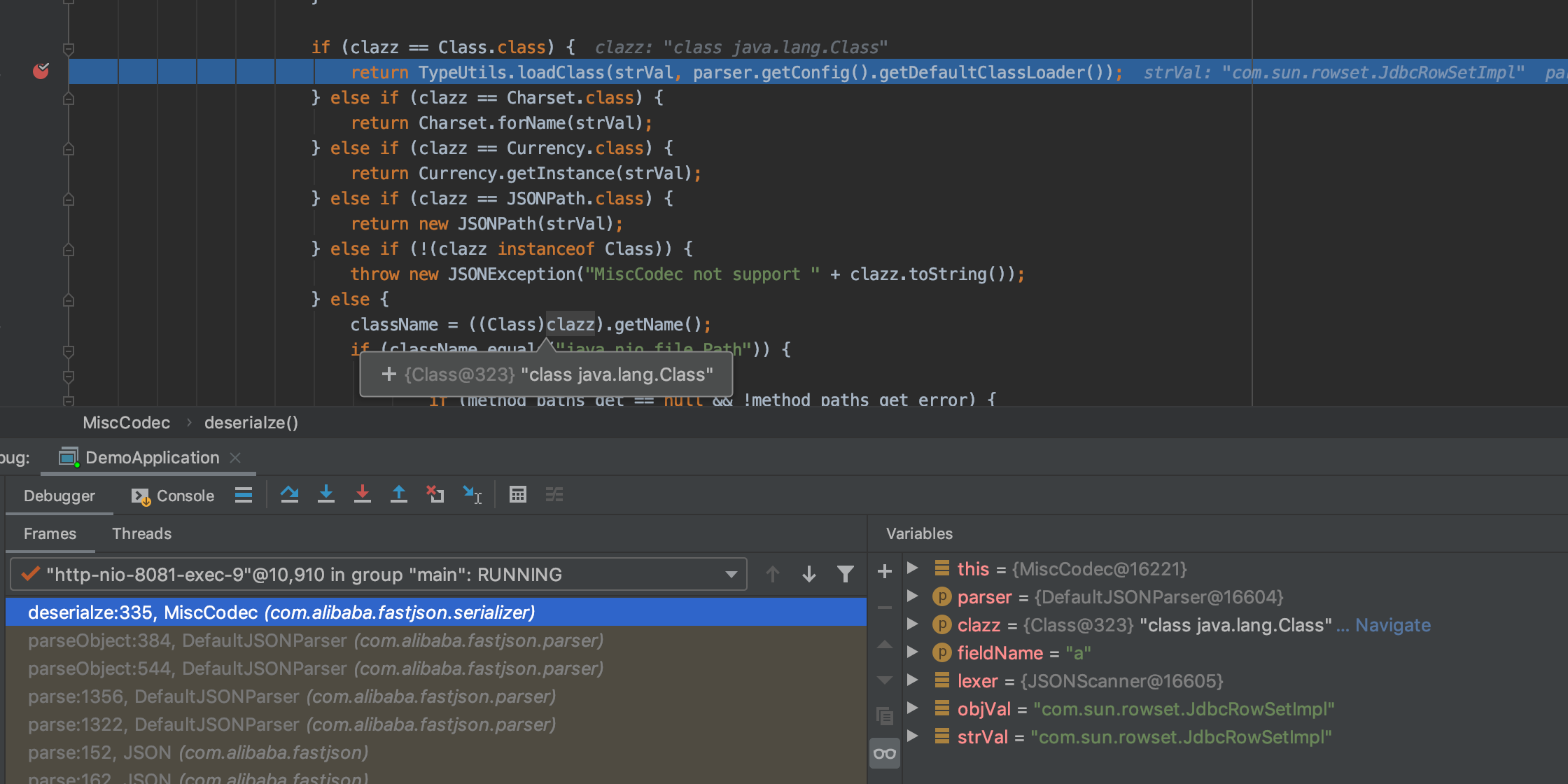Toggle fold marker at 'else if Charset.class' line

tap(69, 99)
